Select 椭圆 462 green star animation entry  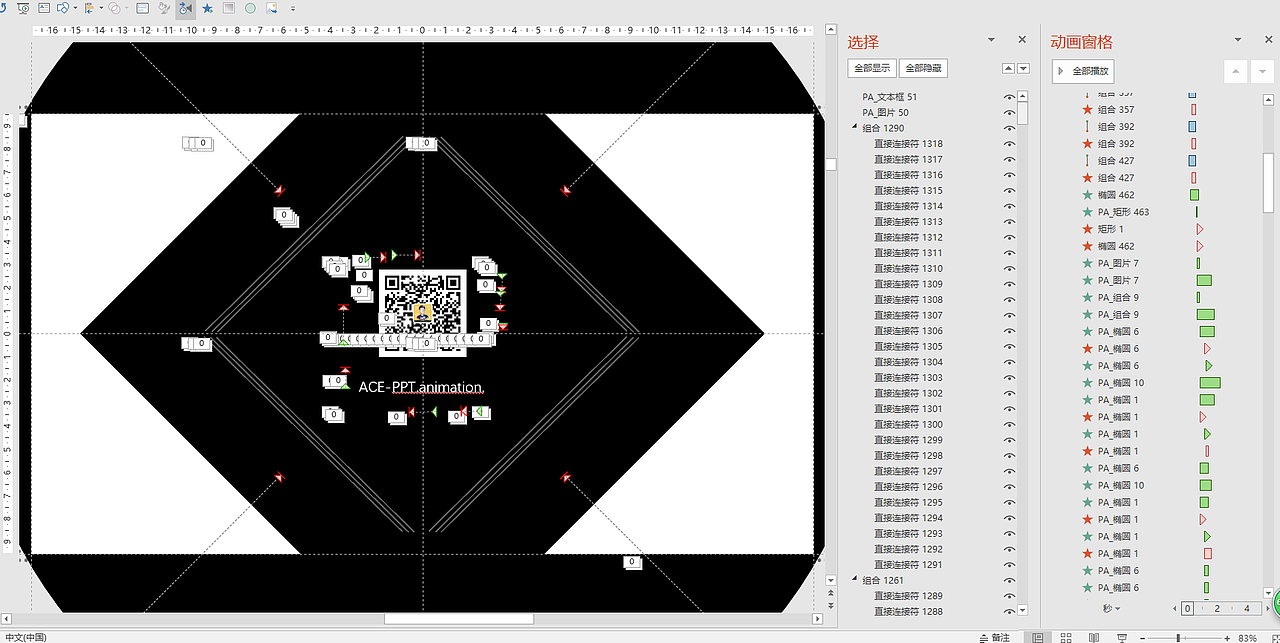[x=1116, y=195]
